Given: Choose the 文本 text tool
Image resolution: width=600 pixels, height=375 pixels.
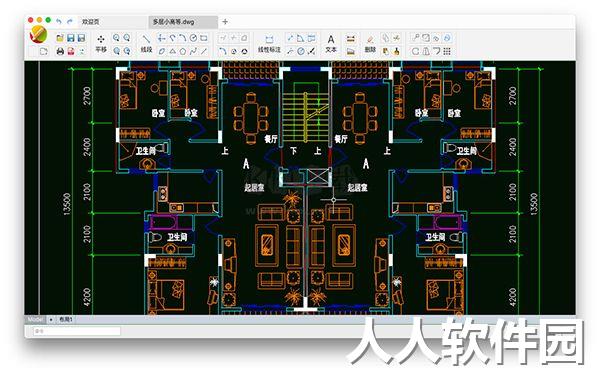Looking at the screenshot, I should (331, 44).
